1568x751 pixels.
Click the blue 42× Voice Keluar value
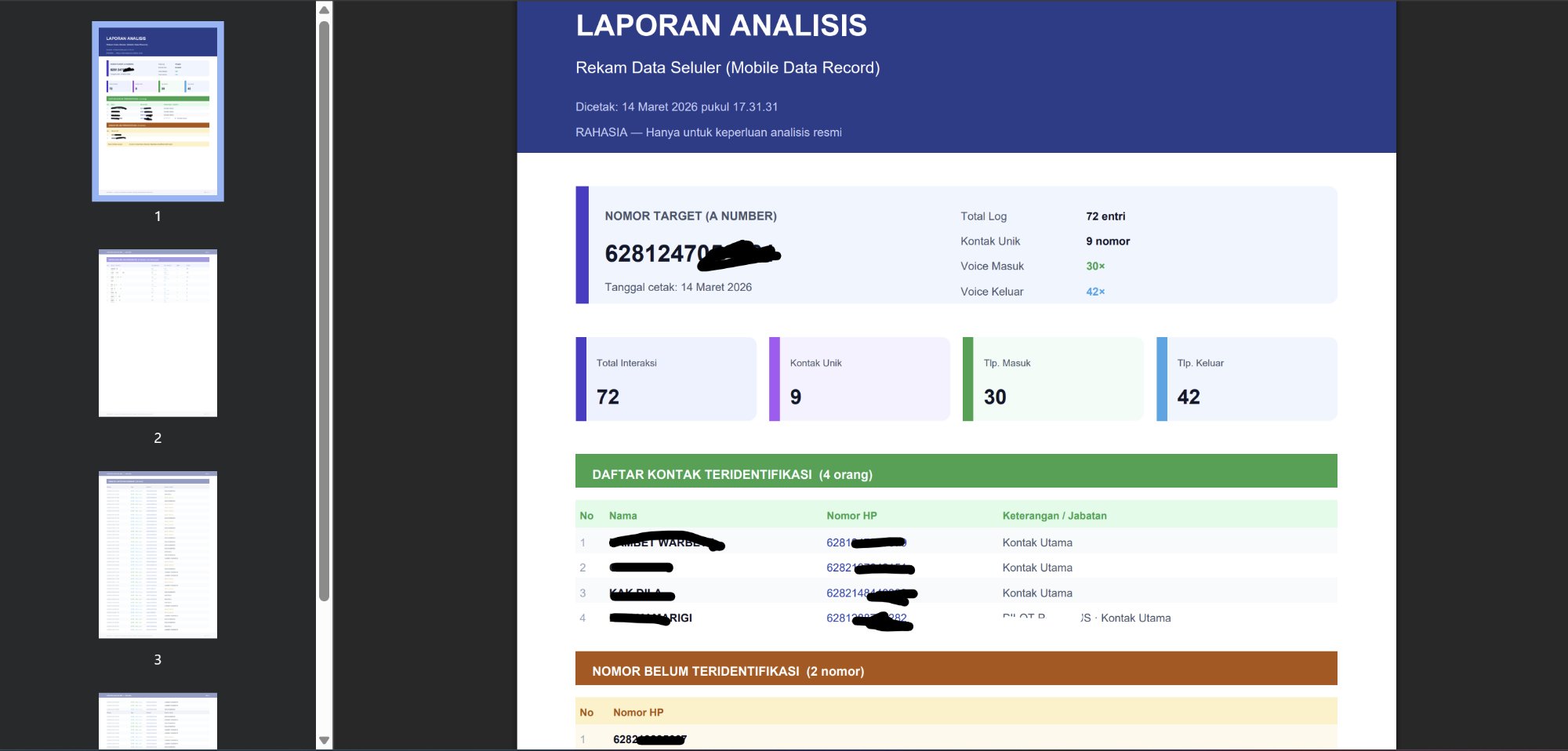coord(1095,291)
